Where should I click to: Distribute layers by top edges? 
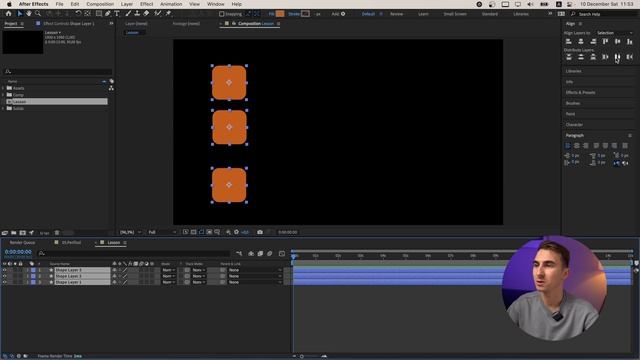[x=569, y=57]
